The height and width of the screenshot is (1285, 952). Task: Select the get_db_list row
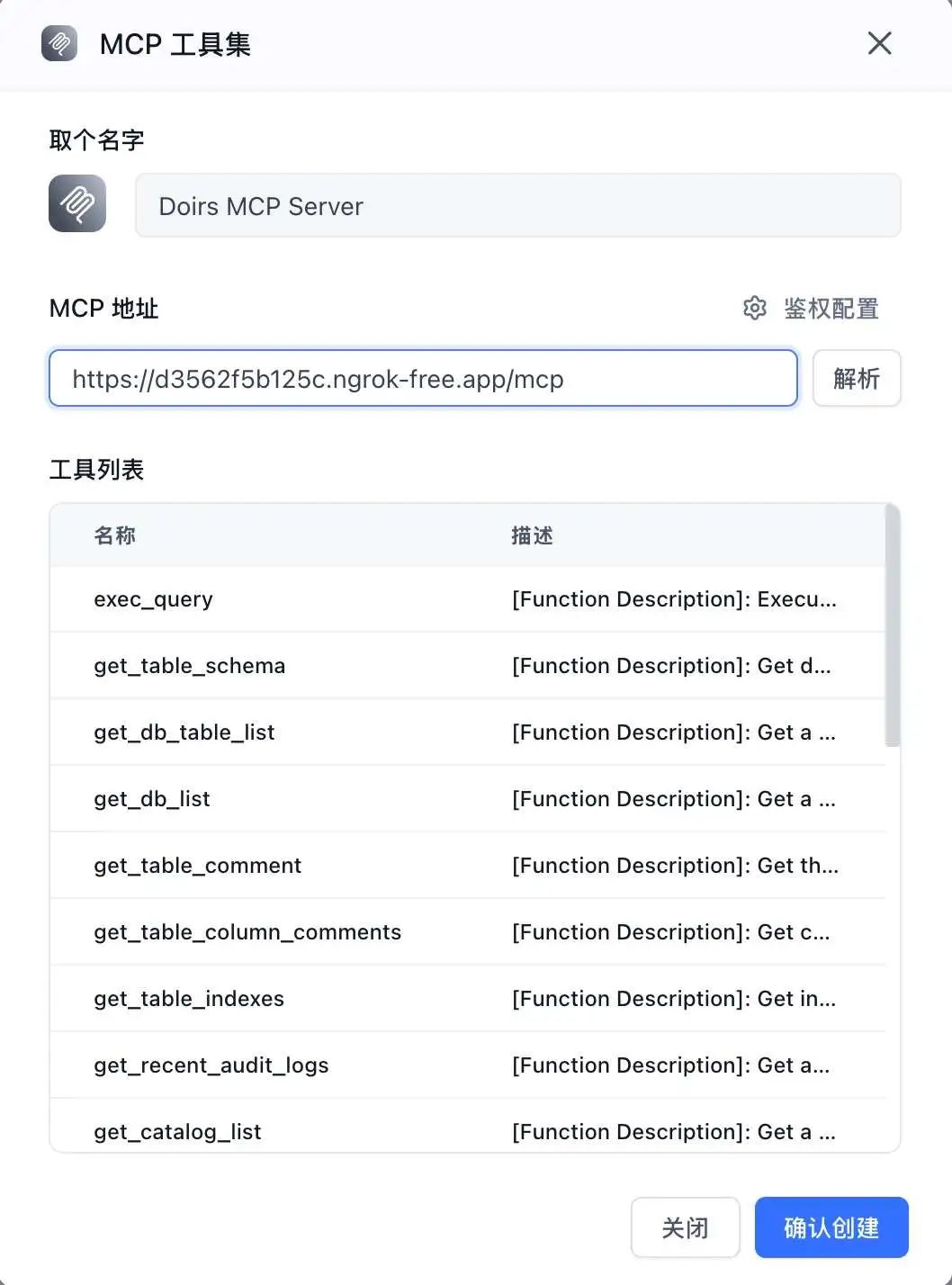(x=468, y=799)
